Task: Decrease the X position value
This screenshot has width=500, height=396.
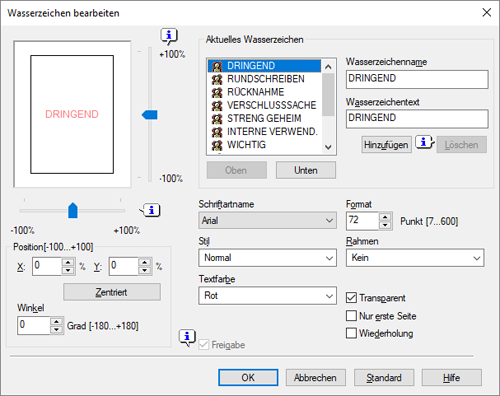Action: click(x=68, y=270)
